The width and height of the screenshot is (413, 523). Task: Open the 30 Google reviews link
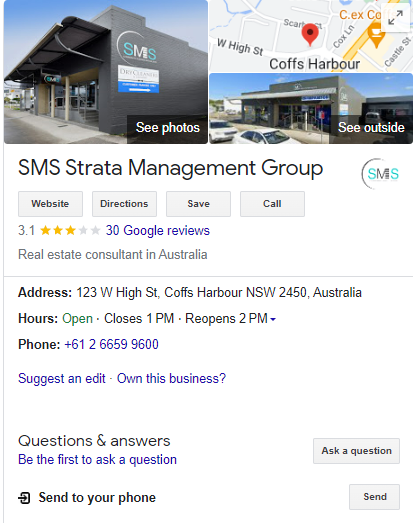158,230
